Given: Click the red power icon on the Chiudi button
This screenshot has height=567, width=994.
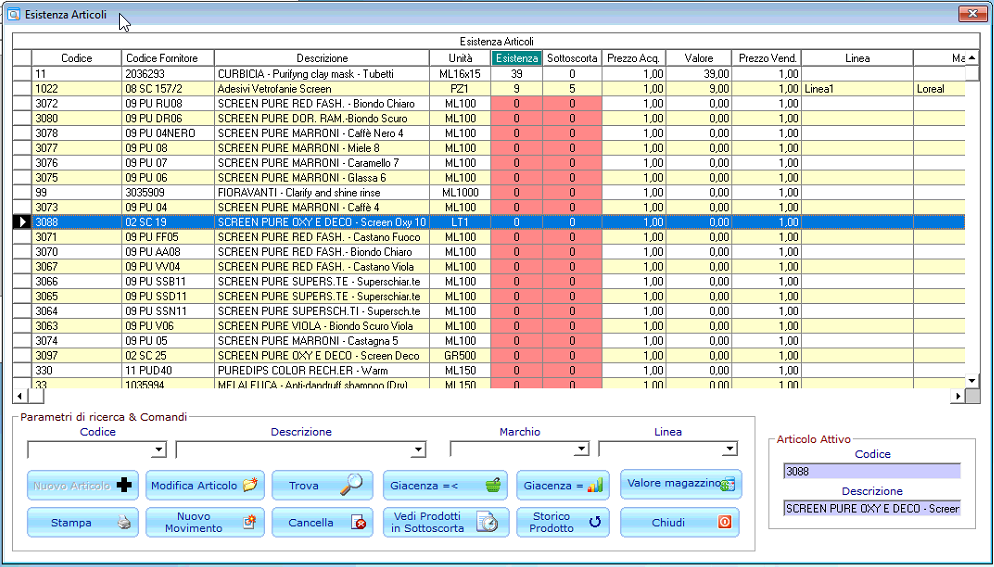Looking at the screenshot, I should (x=725, y=522).
